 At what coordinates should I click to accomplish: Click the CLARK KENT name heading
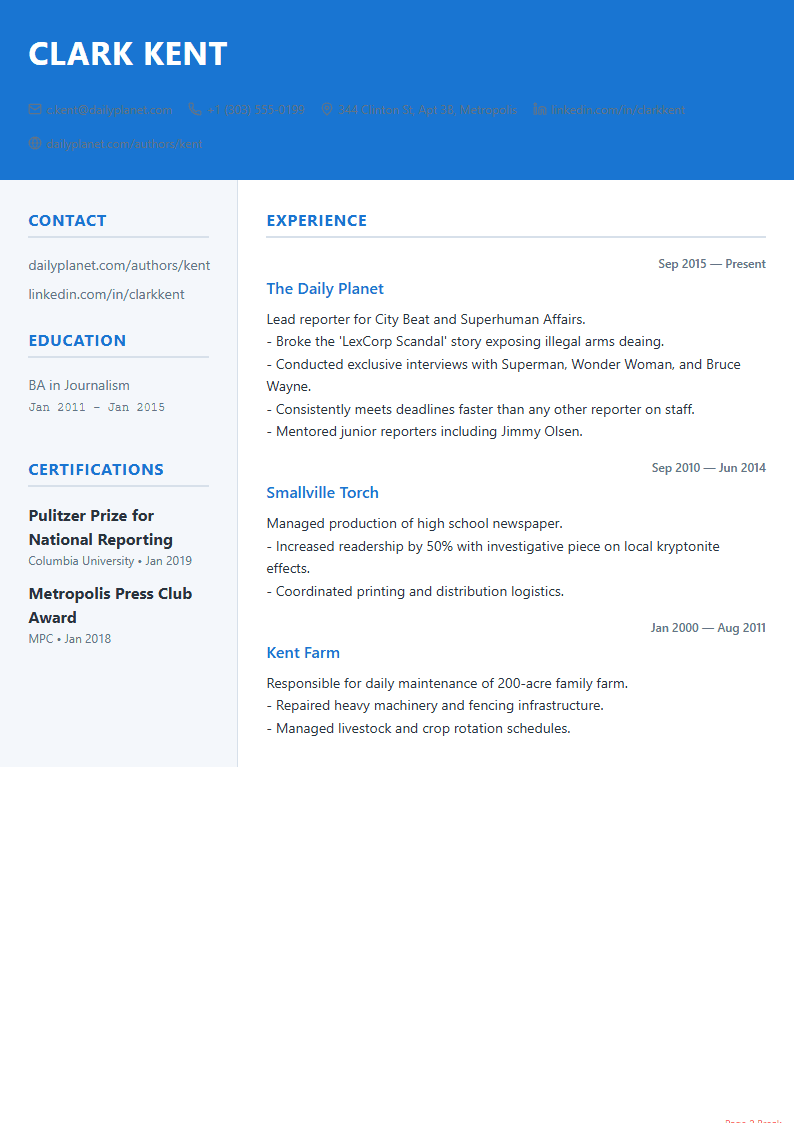coord(128,54)
